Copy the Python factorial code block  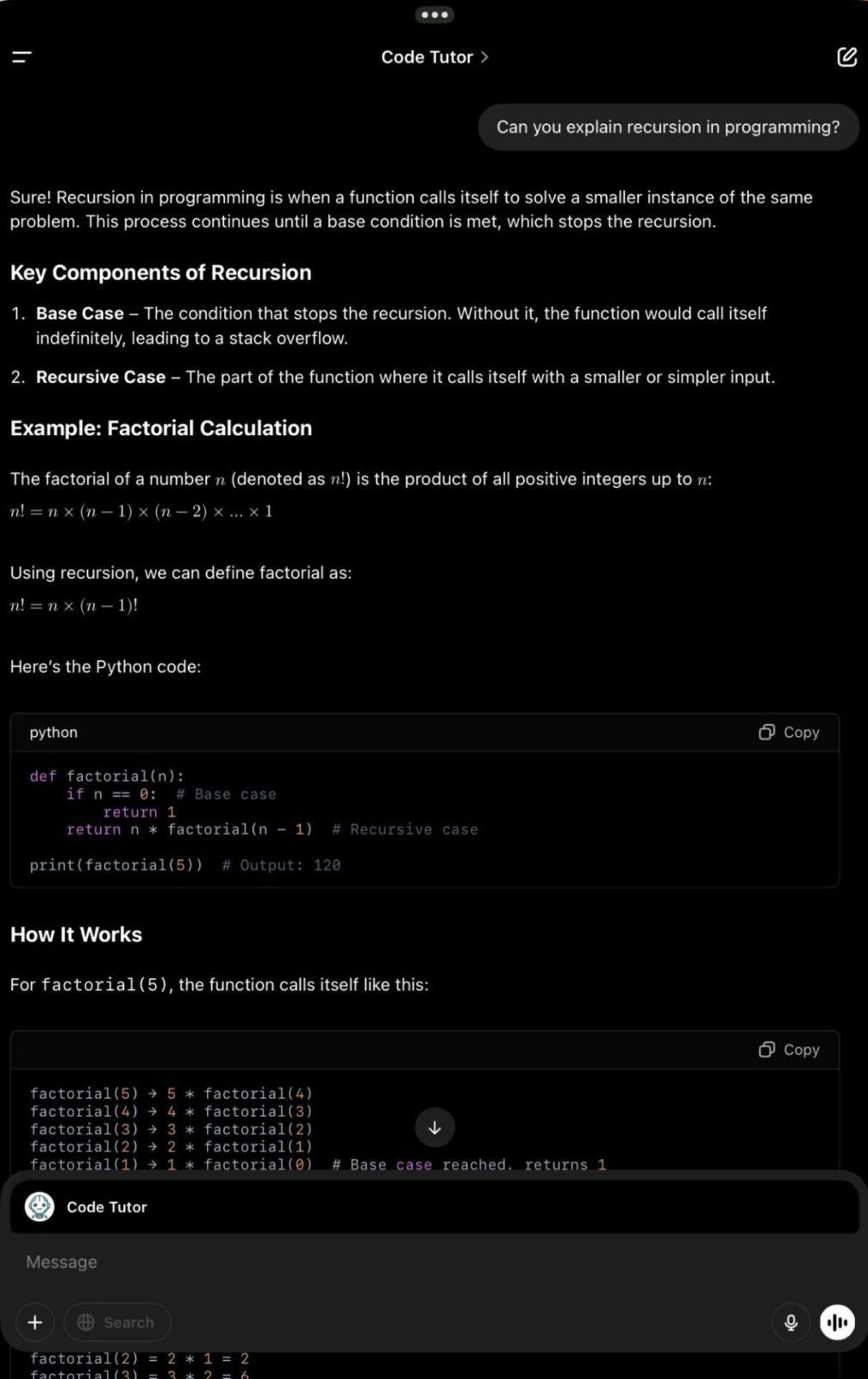789,732
